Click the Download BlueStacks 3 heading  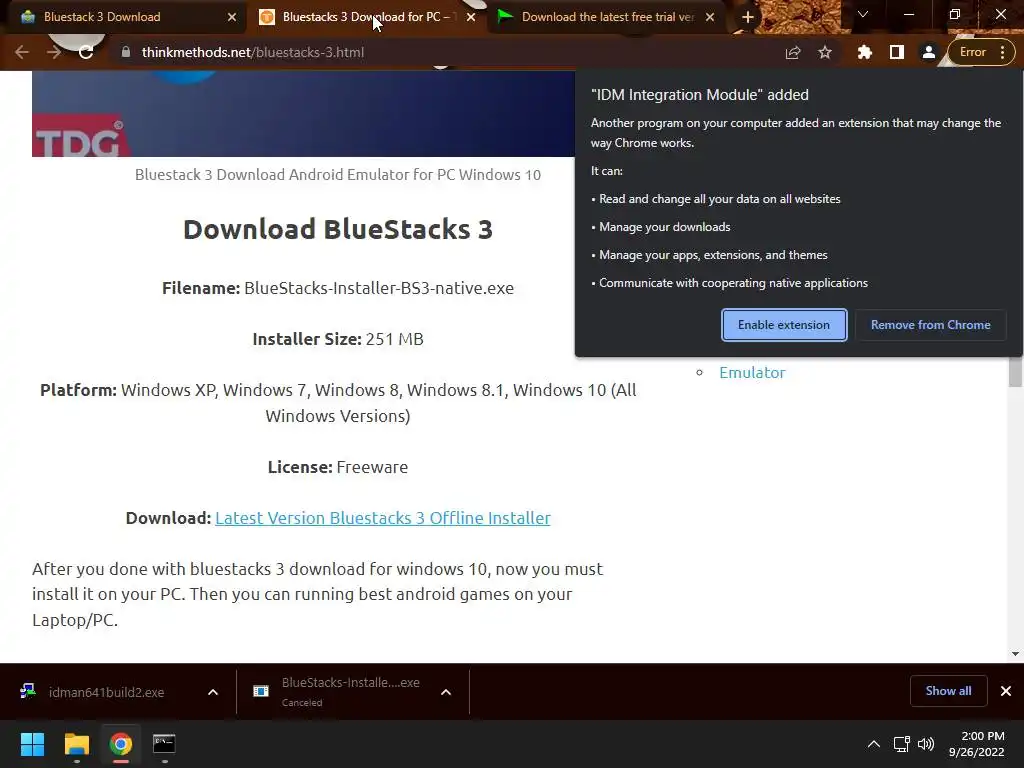(x=338, y=229)
